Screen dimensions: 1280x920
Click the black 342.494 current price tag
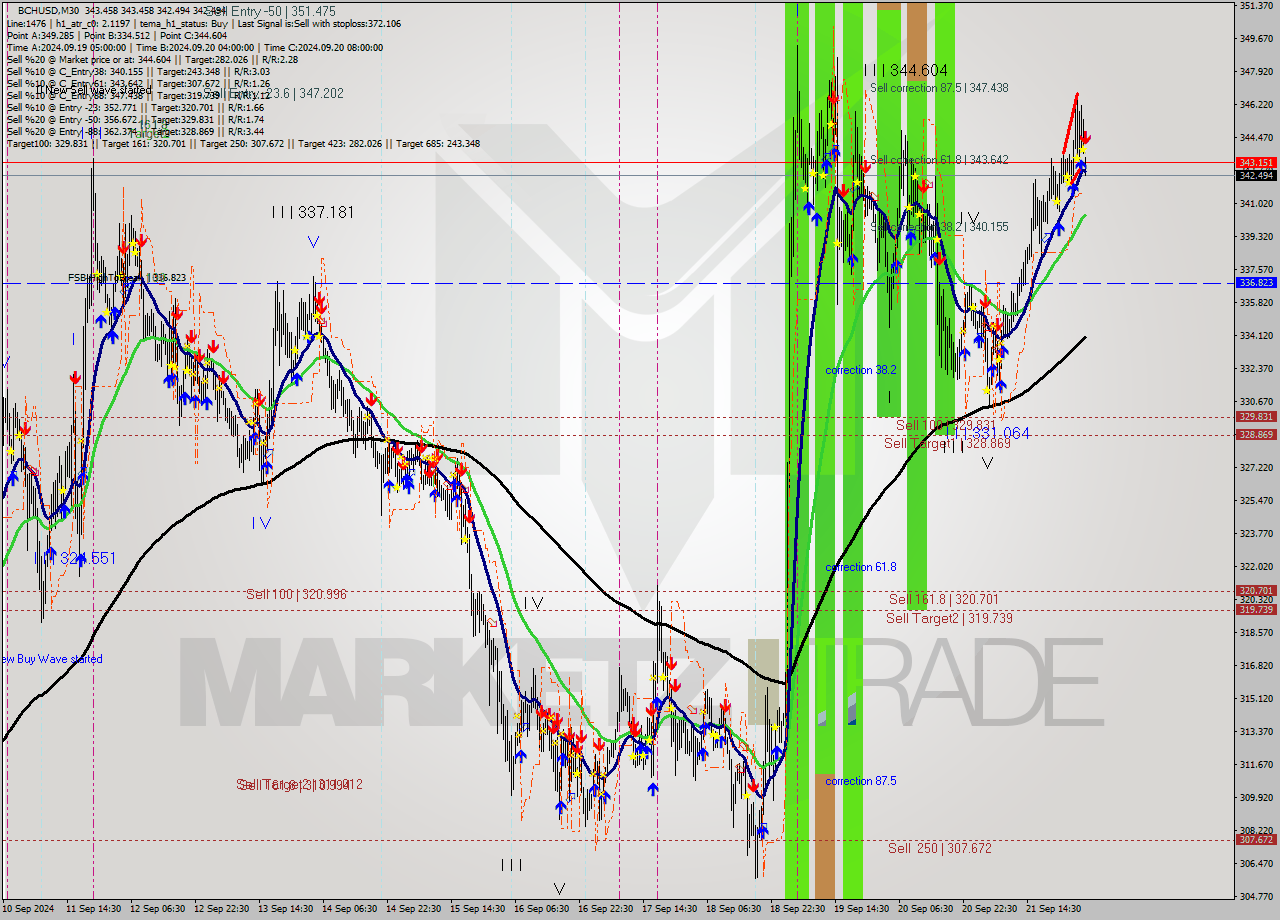[1257, 175]
